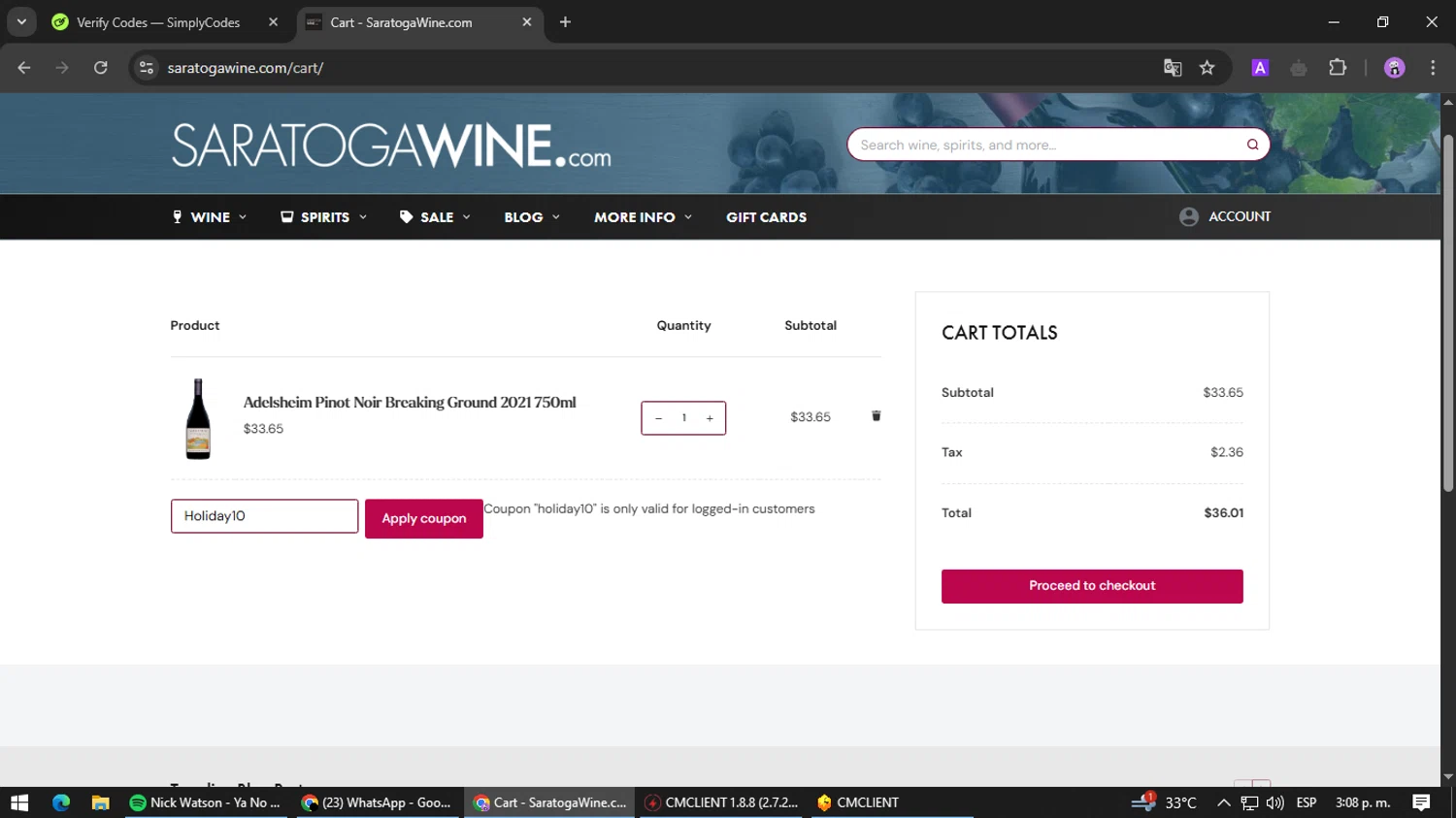The image size is (1456, 818).
Task: Expand the WINE menu
Action: [x=210, y=217]
